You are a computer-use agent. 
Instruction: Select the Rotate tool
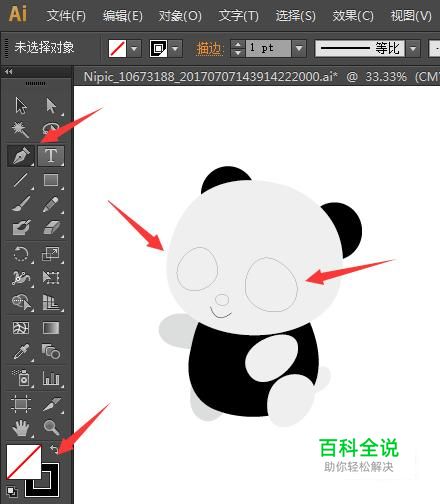point(21,254)
